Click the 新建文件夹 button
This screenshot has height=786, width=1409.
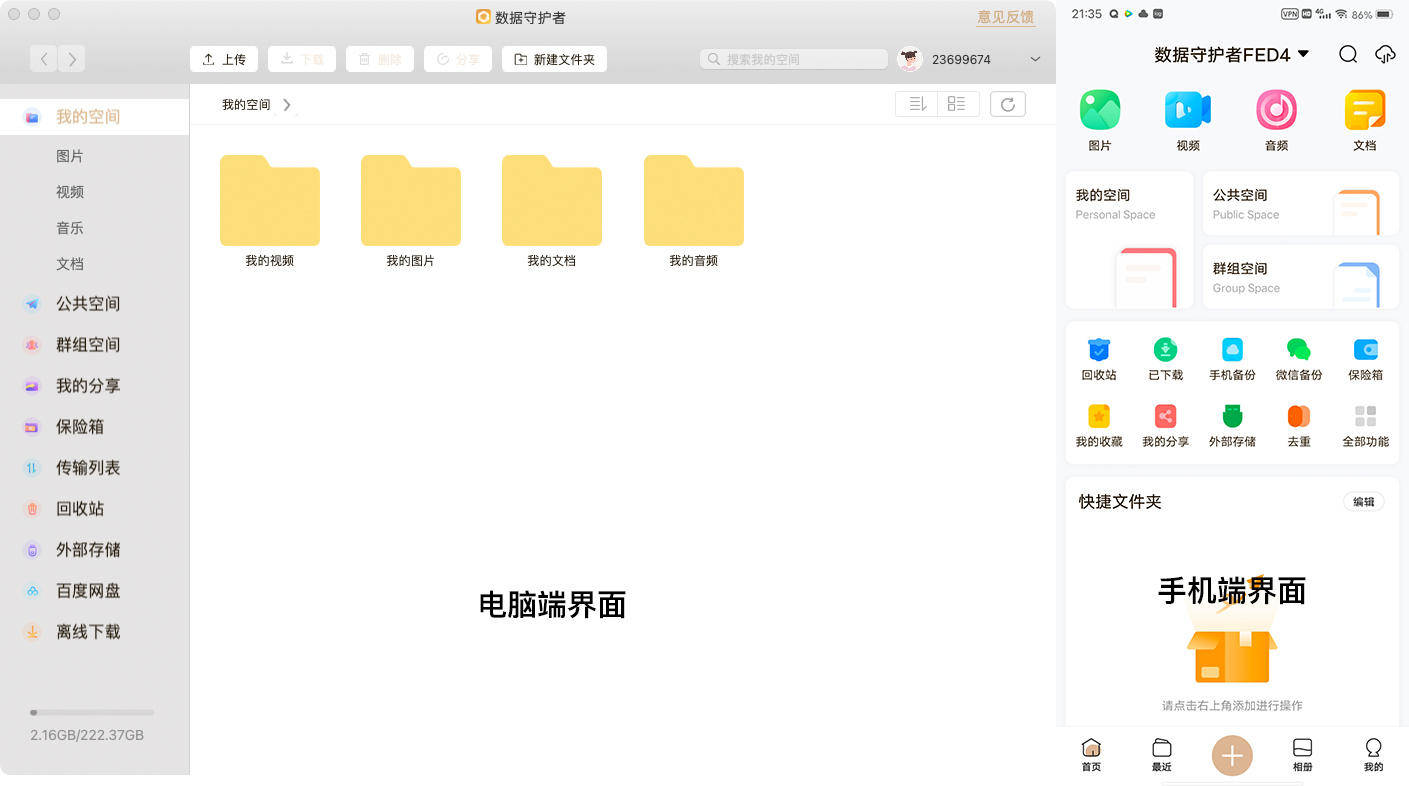(554, 59)
